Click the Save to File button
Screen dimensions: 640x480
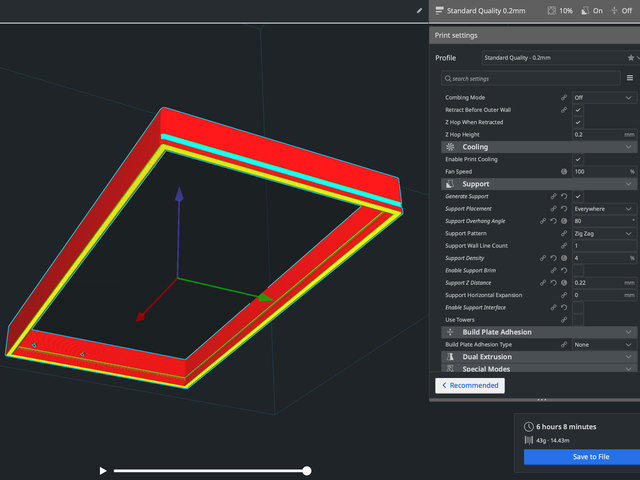click(579, 457)
